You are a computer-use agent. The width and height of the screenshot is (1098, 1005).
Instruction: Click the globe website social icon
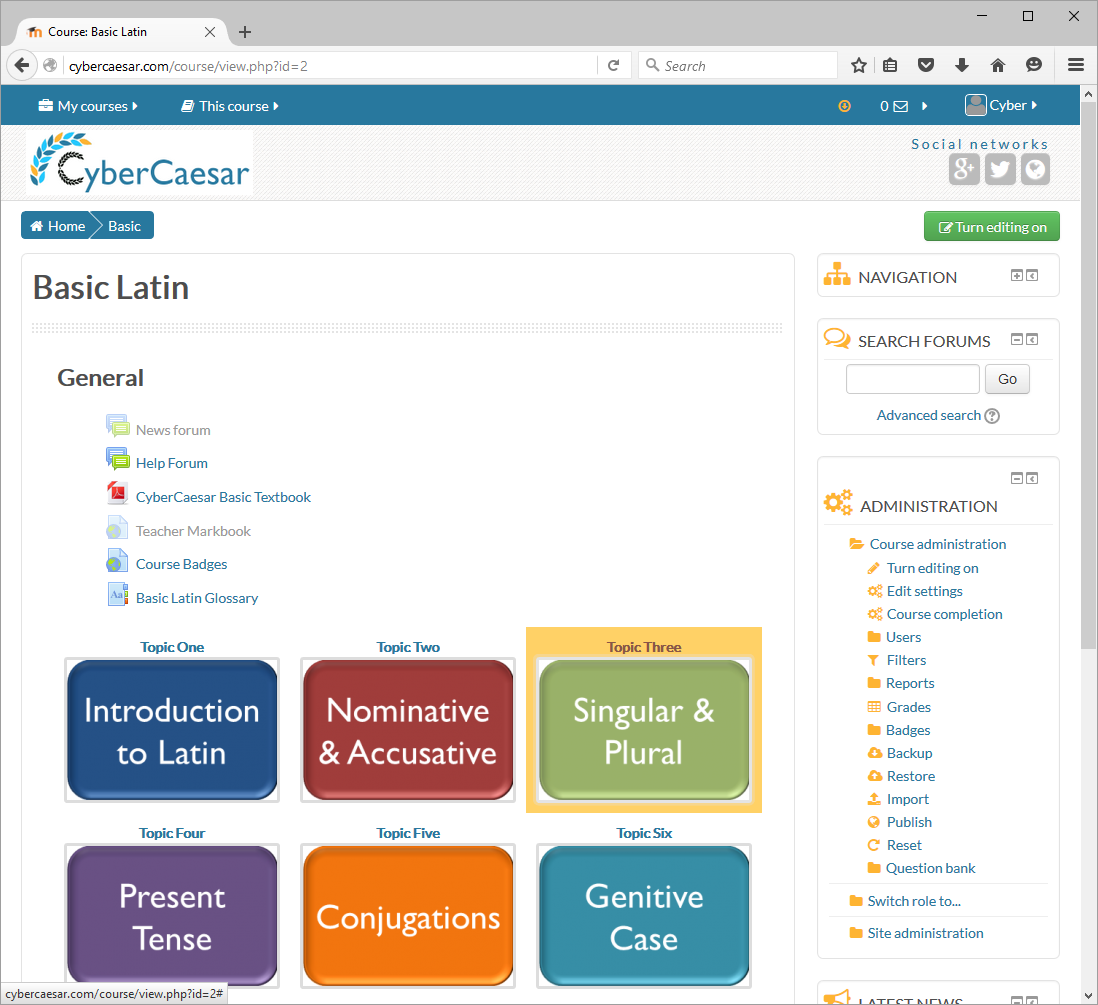pos(1035,169)
